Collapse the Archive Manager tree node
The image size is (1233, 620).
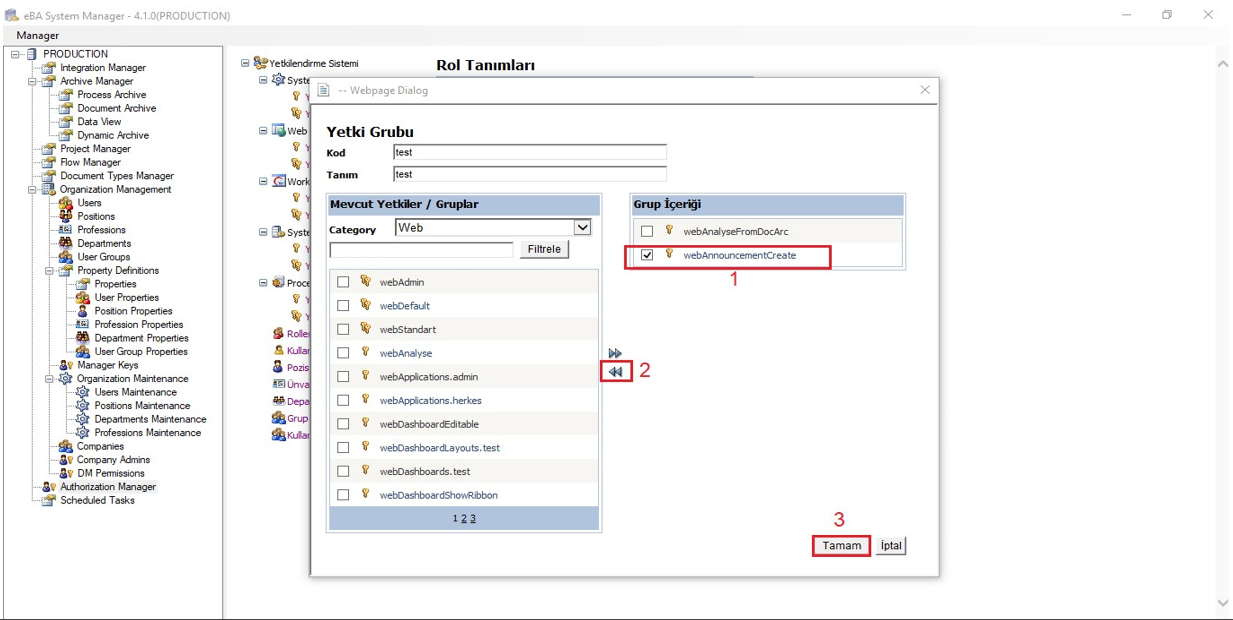32,81
